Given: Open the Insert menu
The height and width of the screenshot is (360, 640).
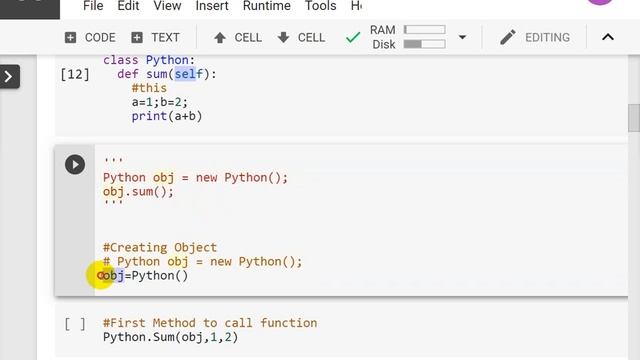Looking at the screenshot, I should (212, 6).
